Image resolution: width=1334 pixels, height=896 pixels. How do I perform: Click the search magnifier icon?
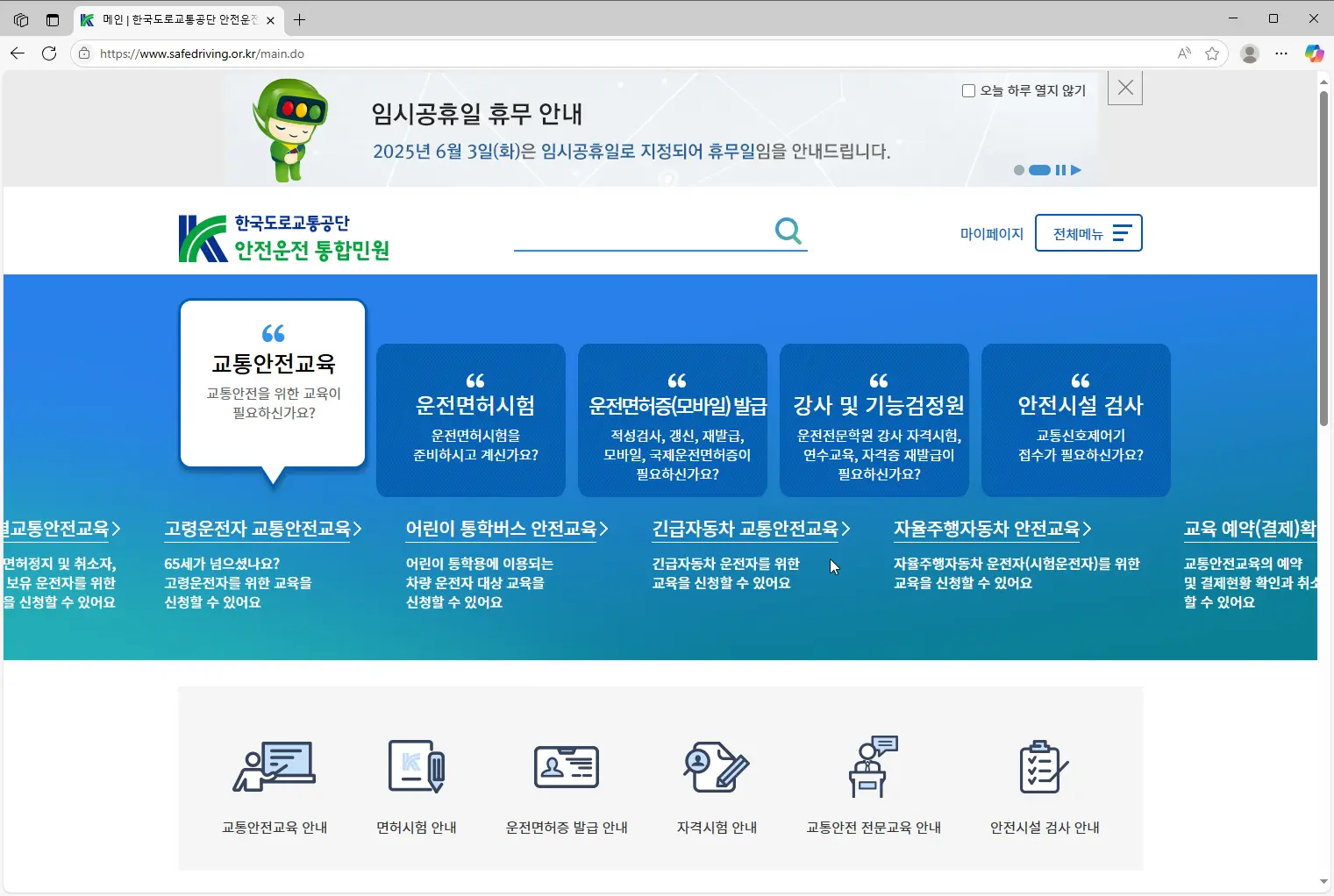point(788,231)
